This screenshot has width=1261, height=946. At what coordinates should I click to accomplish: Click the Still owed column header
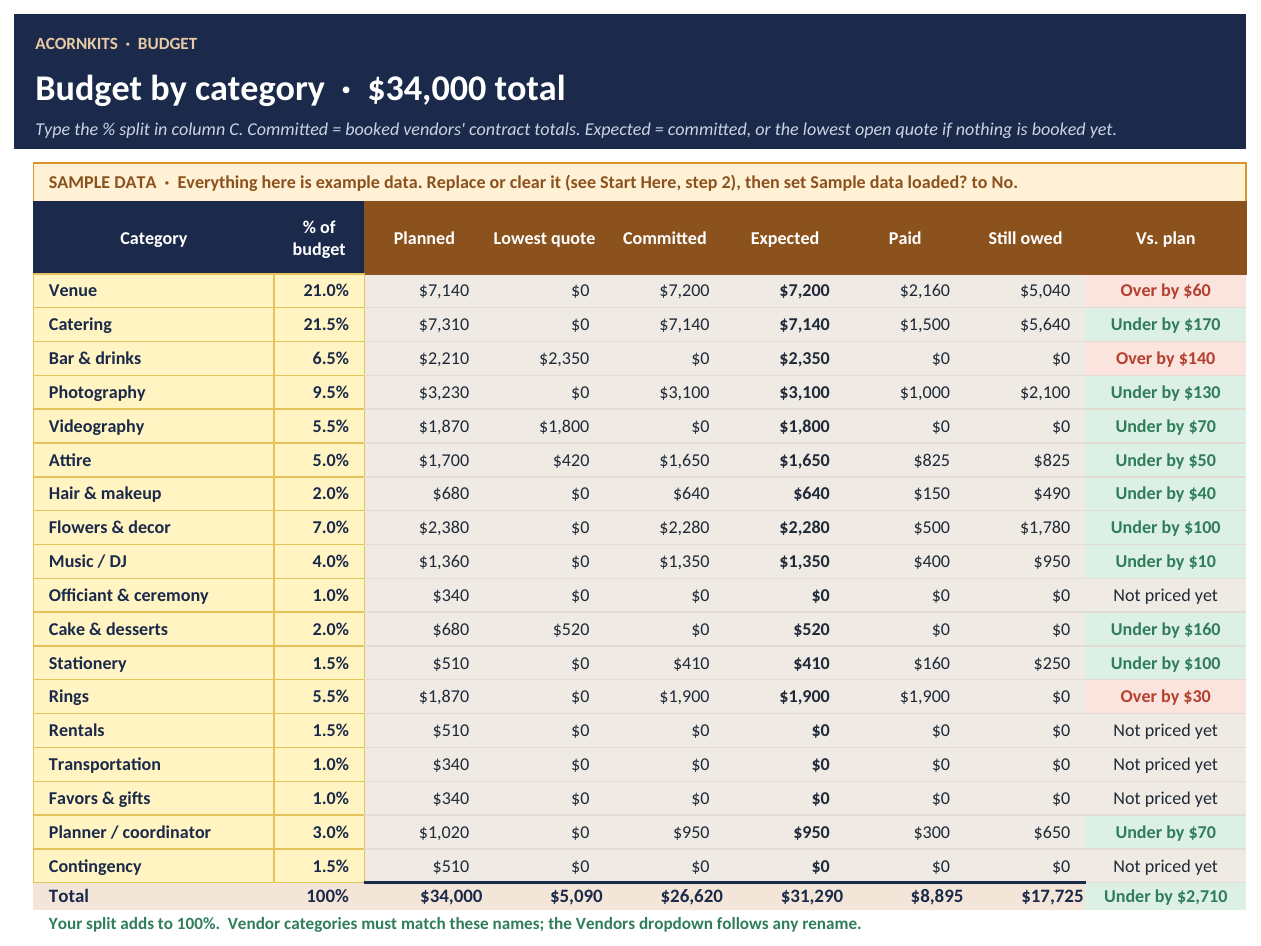(1025, 238)
